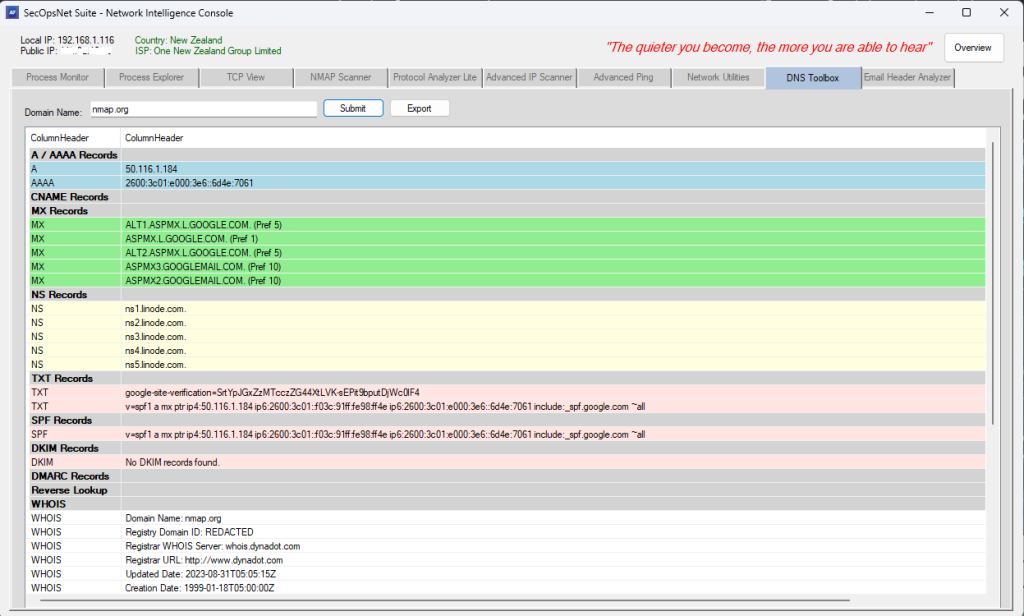Select the Email Header Analyzer tab

pyautogui.click(x=908, y=78)
